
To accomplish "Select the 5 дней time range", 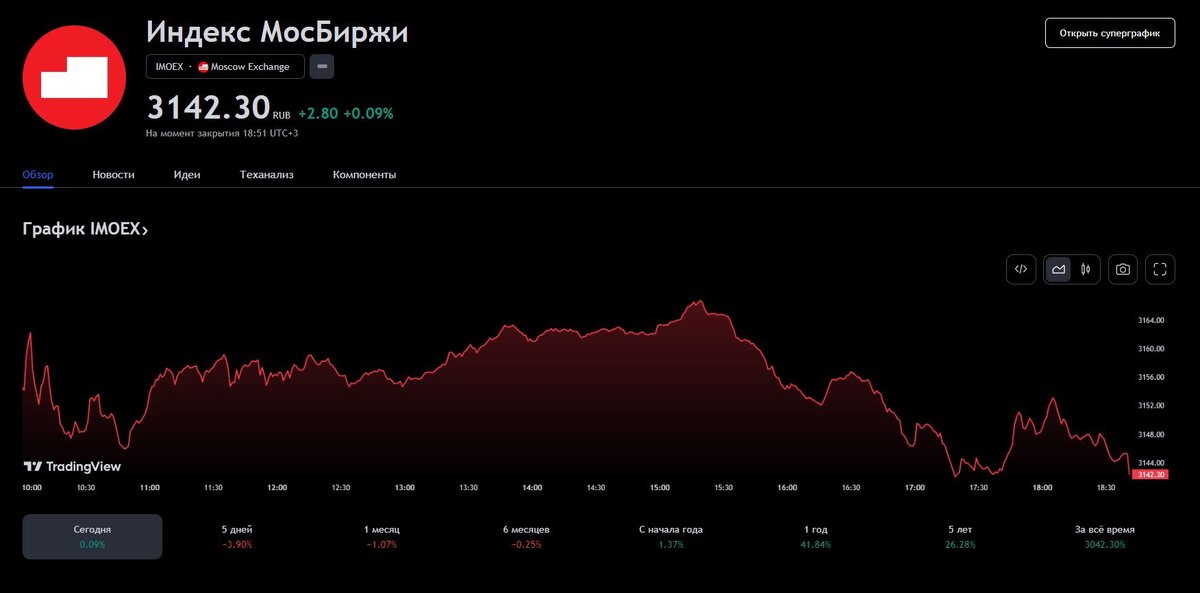I will coord(237,536).
